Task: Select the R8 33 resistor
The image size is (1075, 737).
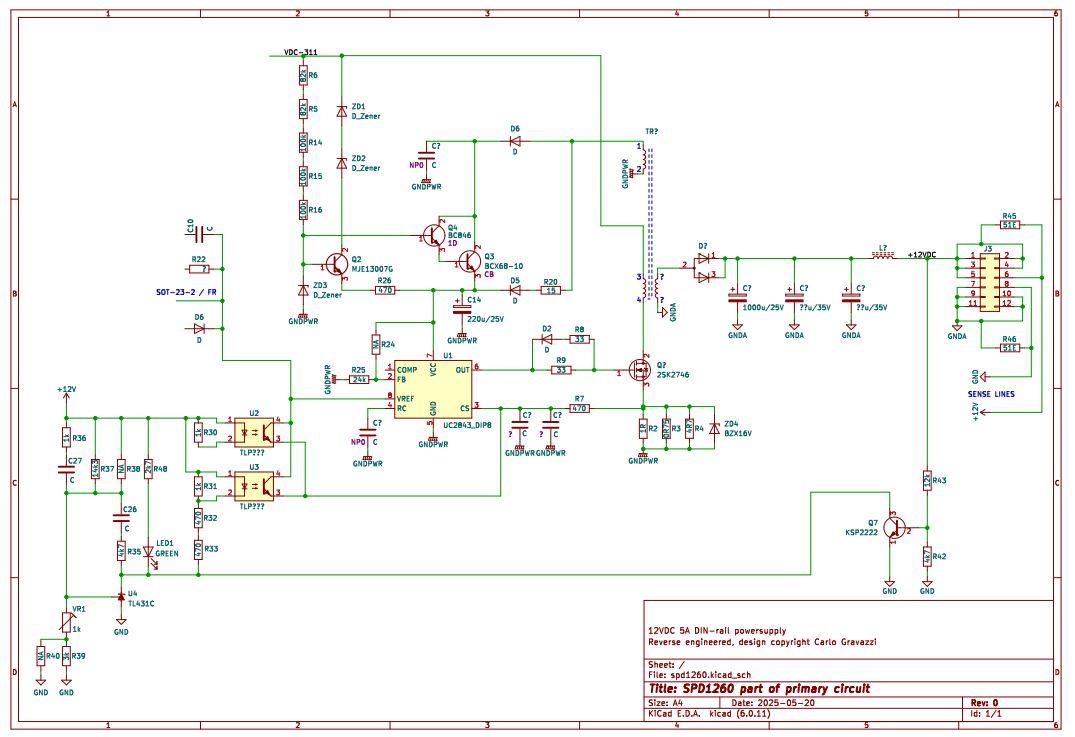Action: pos(580,339)
